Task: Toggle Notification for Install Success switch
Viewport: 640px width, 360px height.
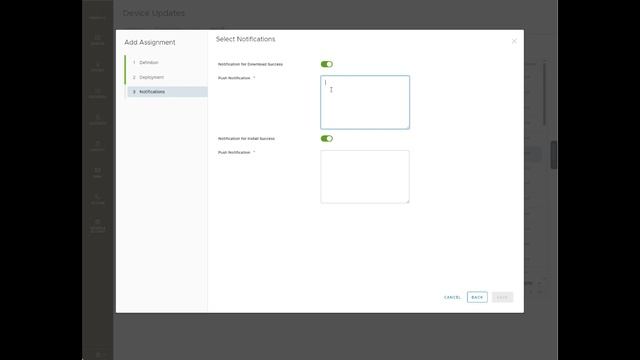Action: 327,138
